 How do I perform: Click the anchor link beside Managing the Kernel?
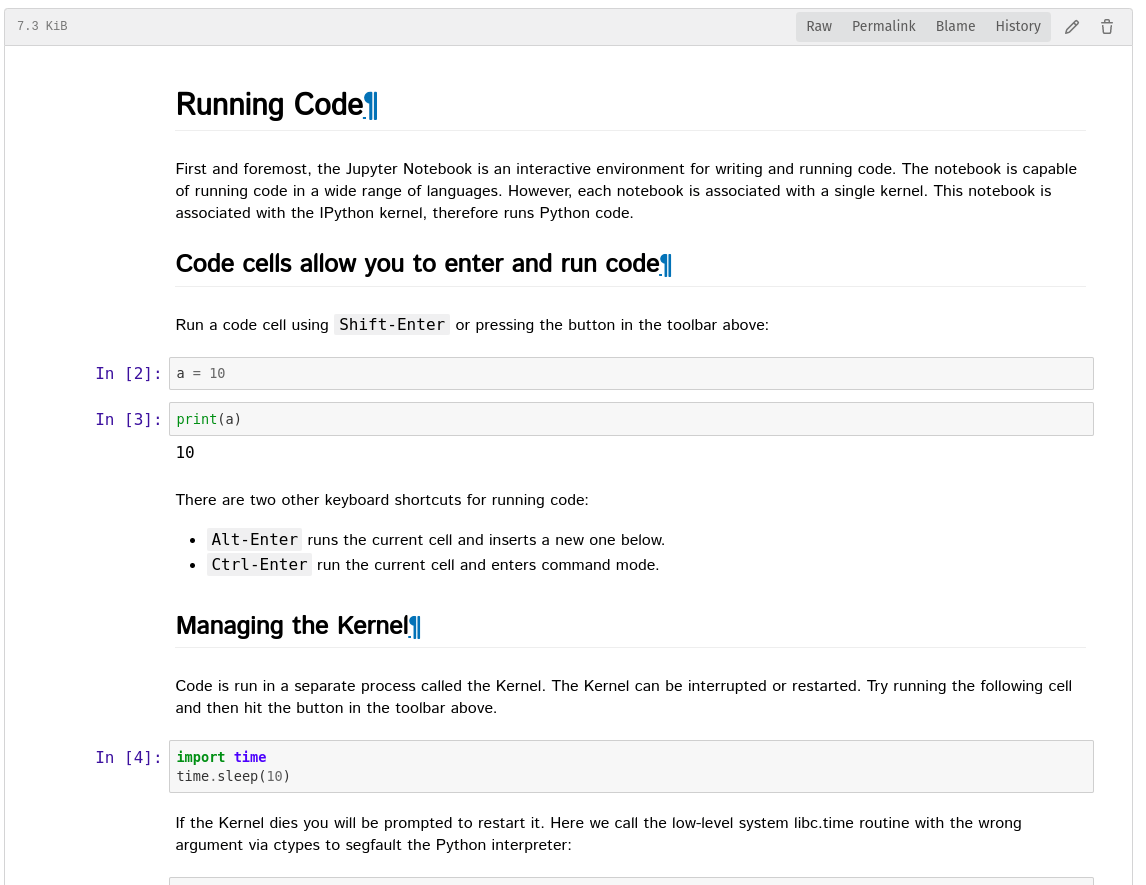coord(414,626)
